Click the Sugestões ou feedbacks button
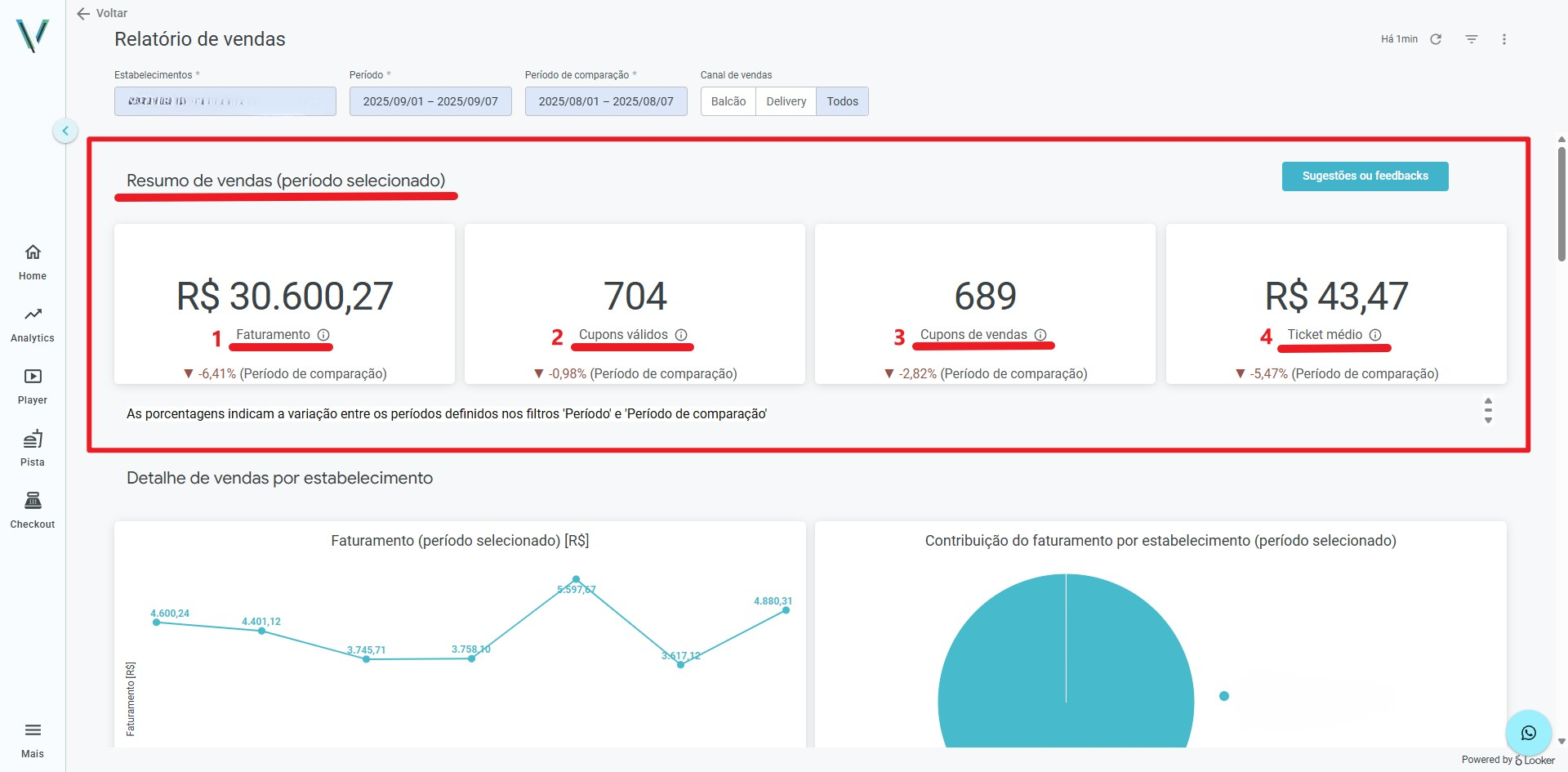The width and height of the screenshot is (1568, 772). point(1365,176)
